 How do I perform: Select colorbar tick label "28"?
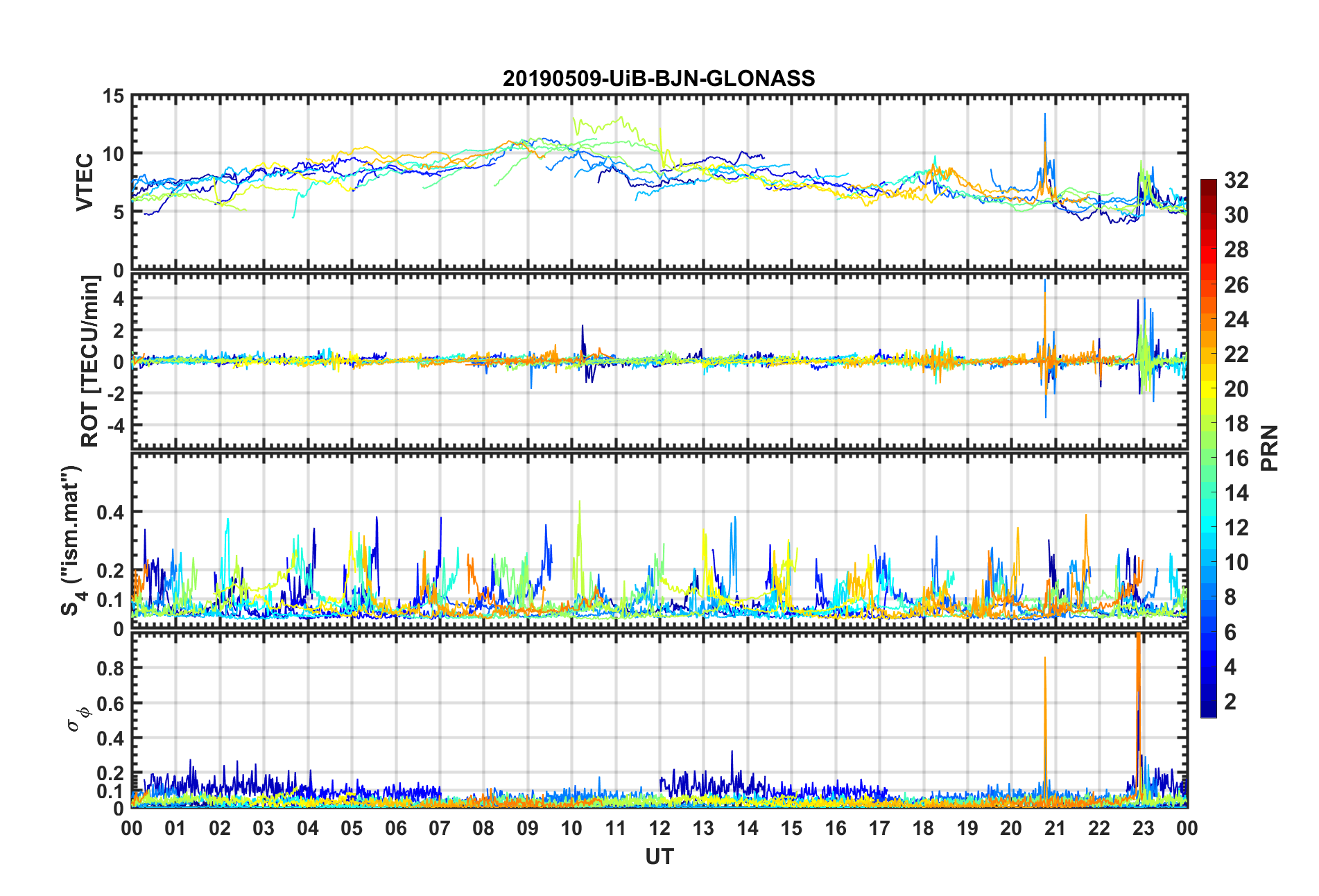pyautogui.click(x=1236, y=250)
